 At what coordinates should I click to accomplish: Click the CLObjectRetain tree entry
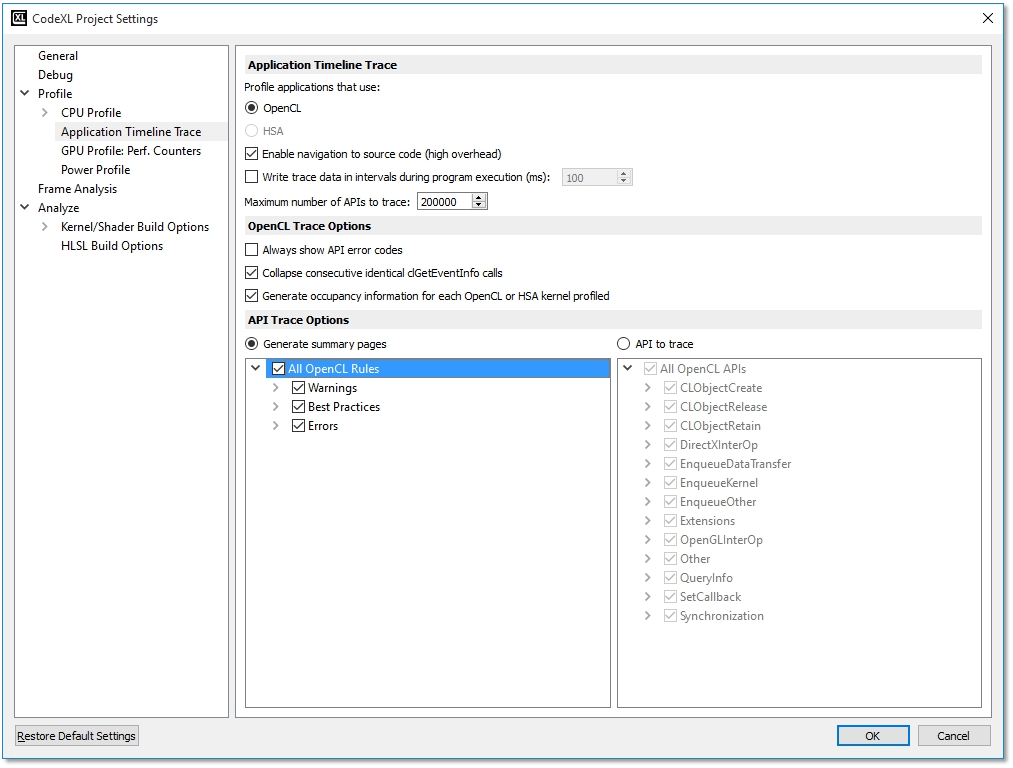720,426
